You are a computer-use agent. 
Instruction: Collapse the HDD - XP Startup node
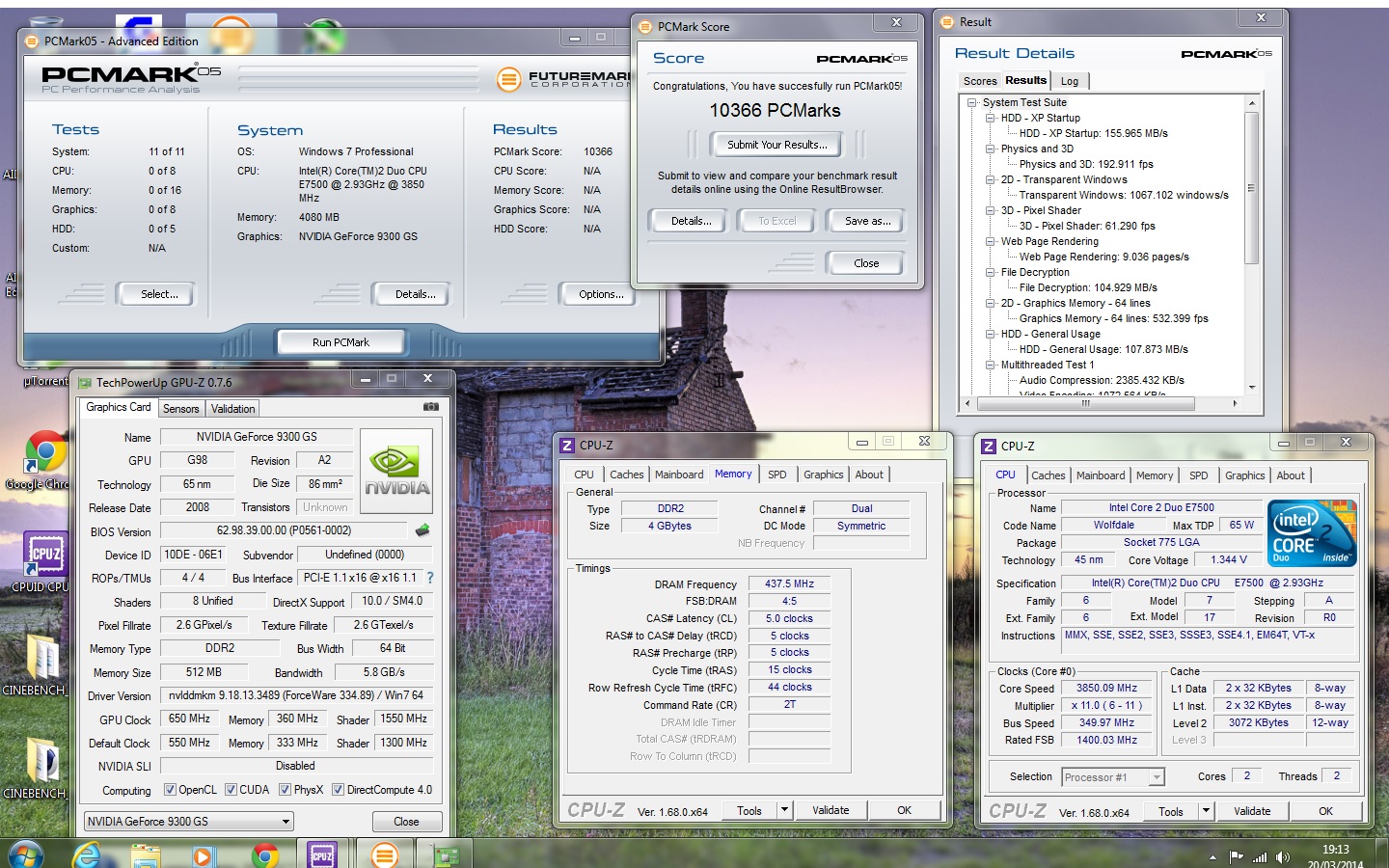[990, 118]
